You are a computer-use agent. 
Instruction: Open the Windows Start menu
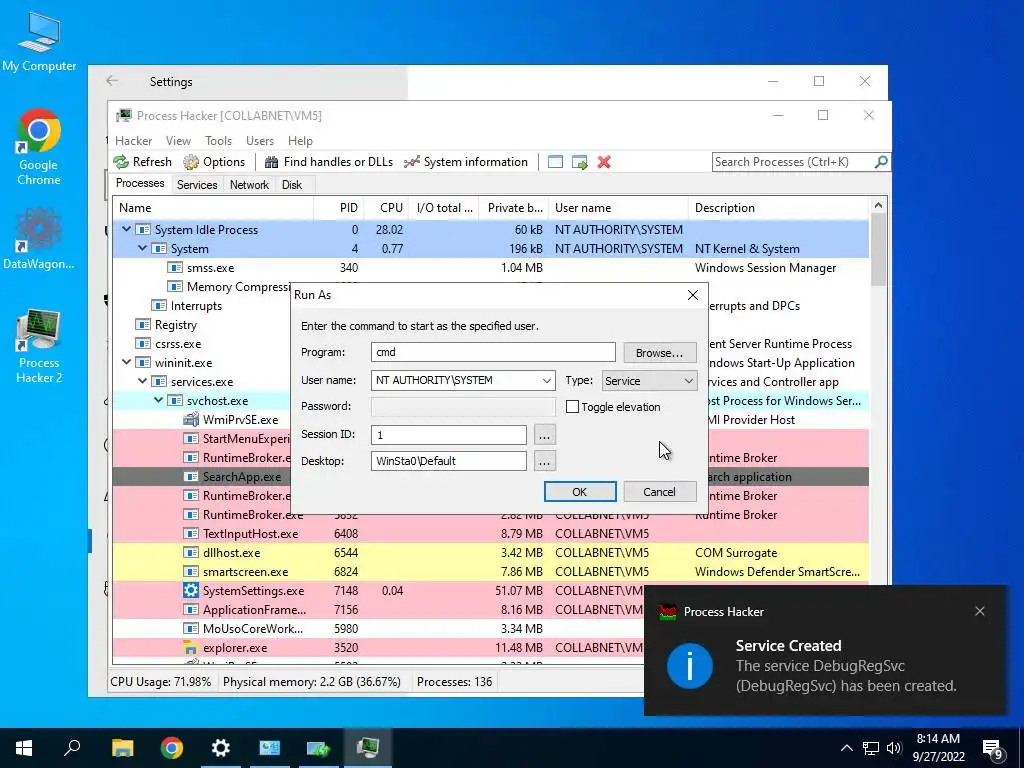pos(24,748)
